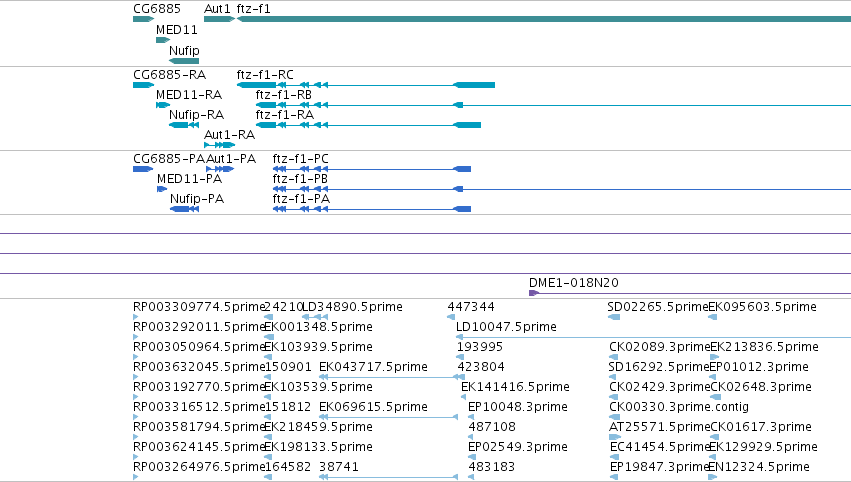The image size is (851, 482).
Task: Select the CG6885-RA transcript label
Action: [x=169, y=74]
